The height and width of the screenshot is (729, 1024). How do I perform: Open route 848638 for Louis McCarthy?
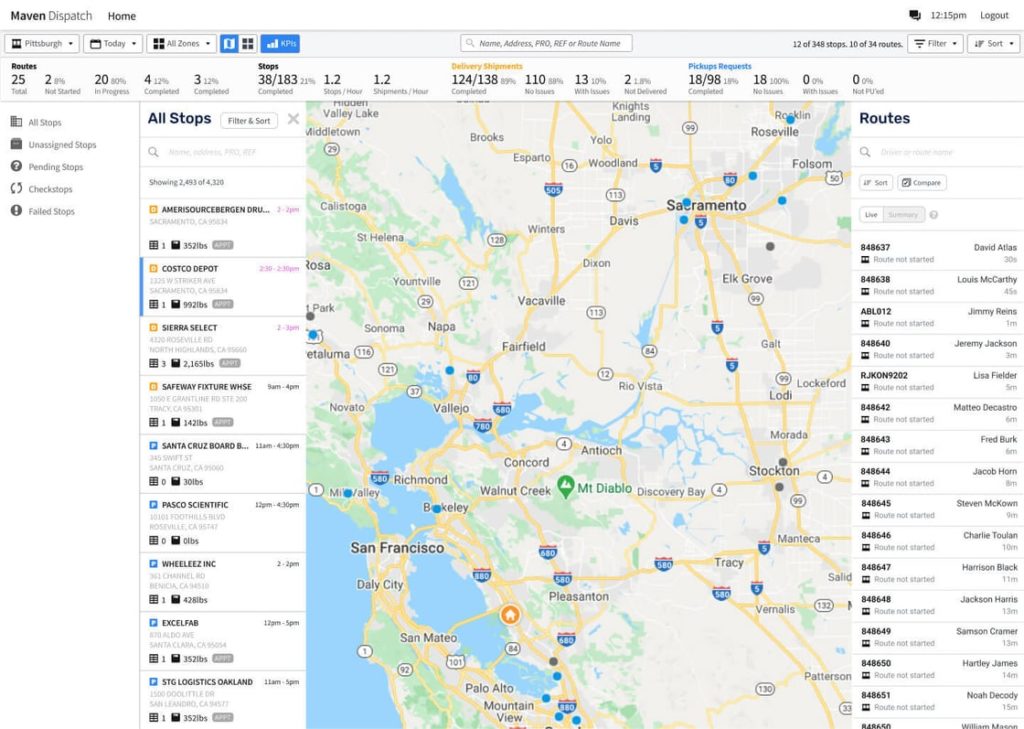[938, 285]
